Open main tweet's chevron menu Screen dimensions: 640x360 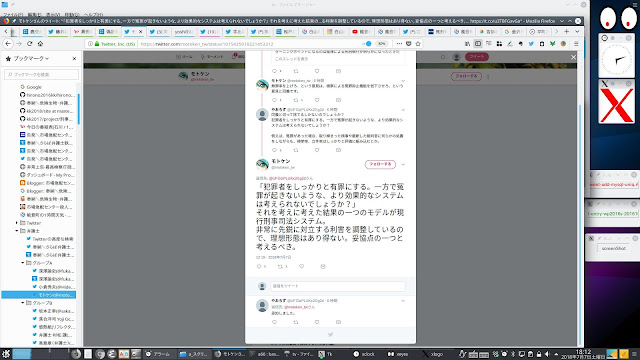[x=403, y=164]
